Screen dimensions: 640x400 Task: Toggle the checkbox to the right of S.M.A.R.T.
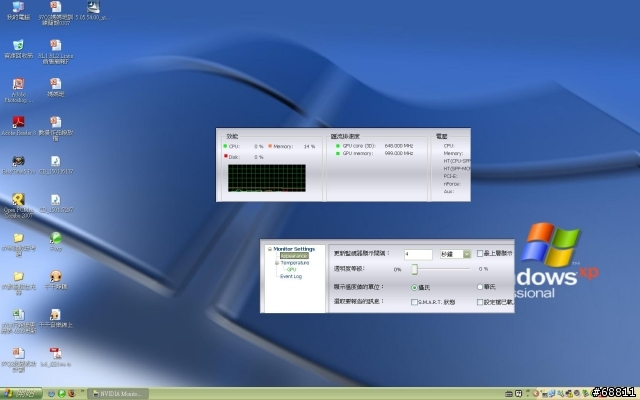coord(480,302)
